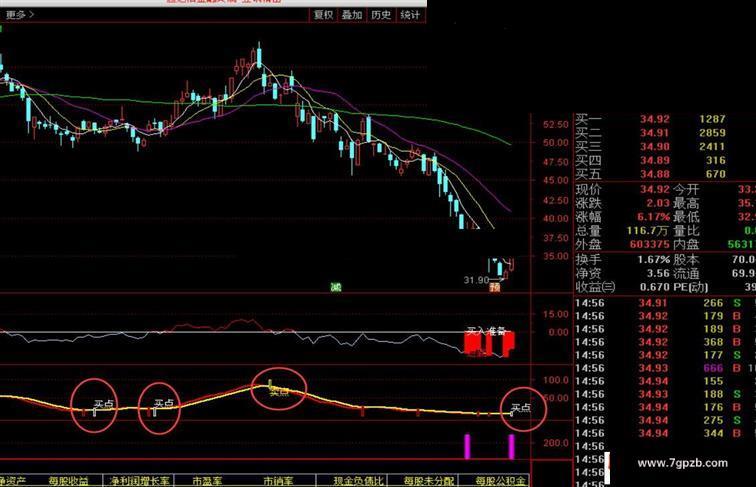756x487 pixels.
Task: Click the 买五 bid price 34.88
Action: [655, 174]
